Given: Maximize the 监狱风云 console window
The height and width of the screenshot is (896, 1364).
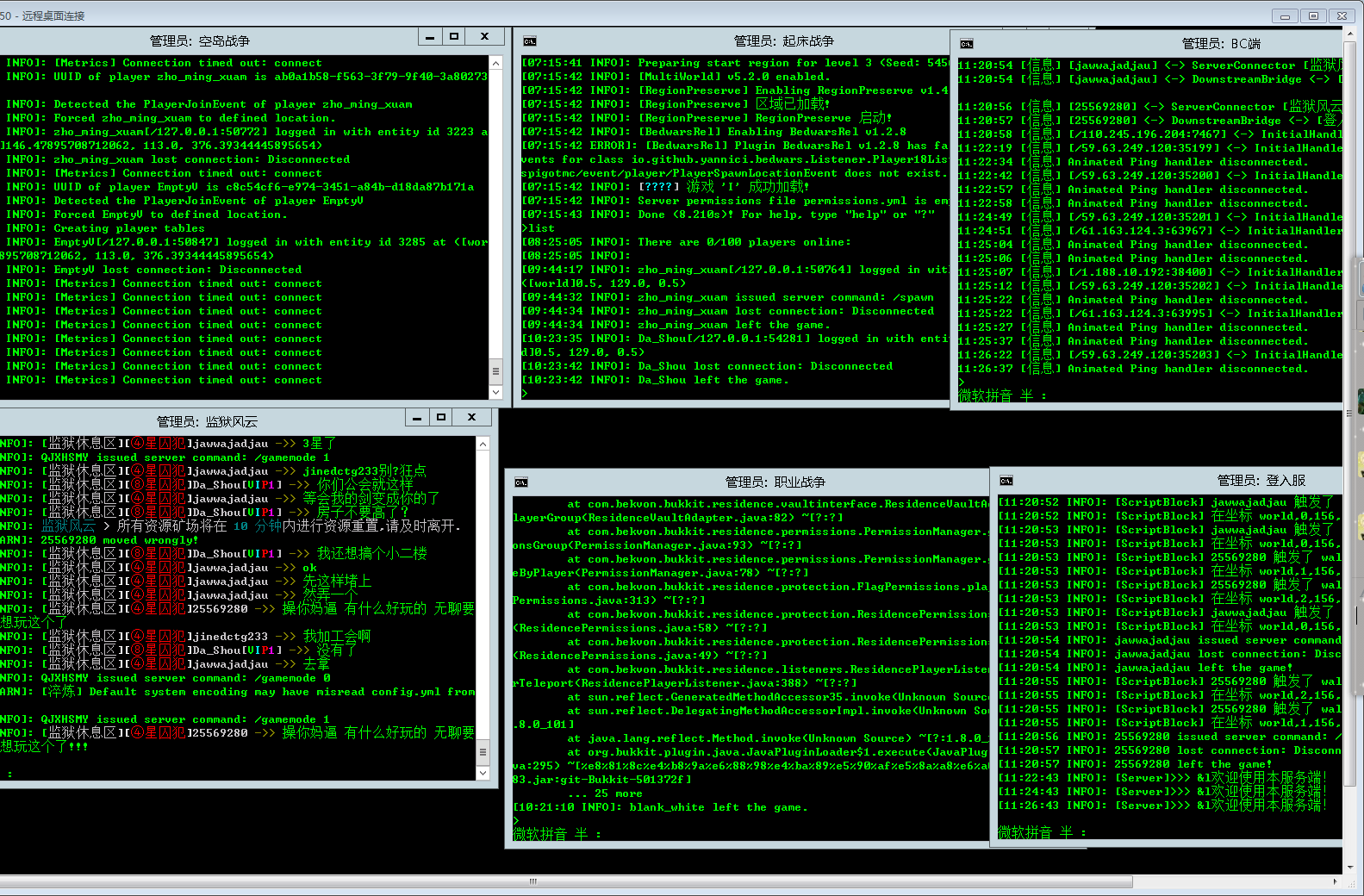Looking at the screenshot, I should (x=441, y=418).
